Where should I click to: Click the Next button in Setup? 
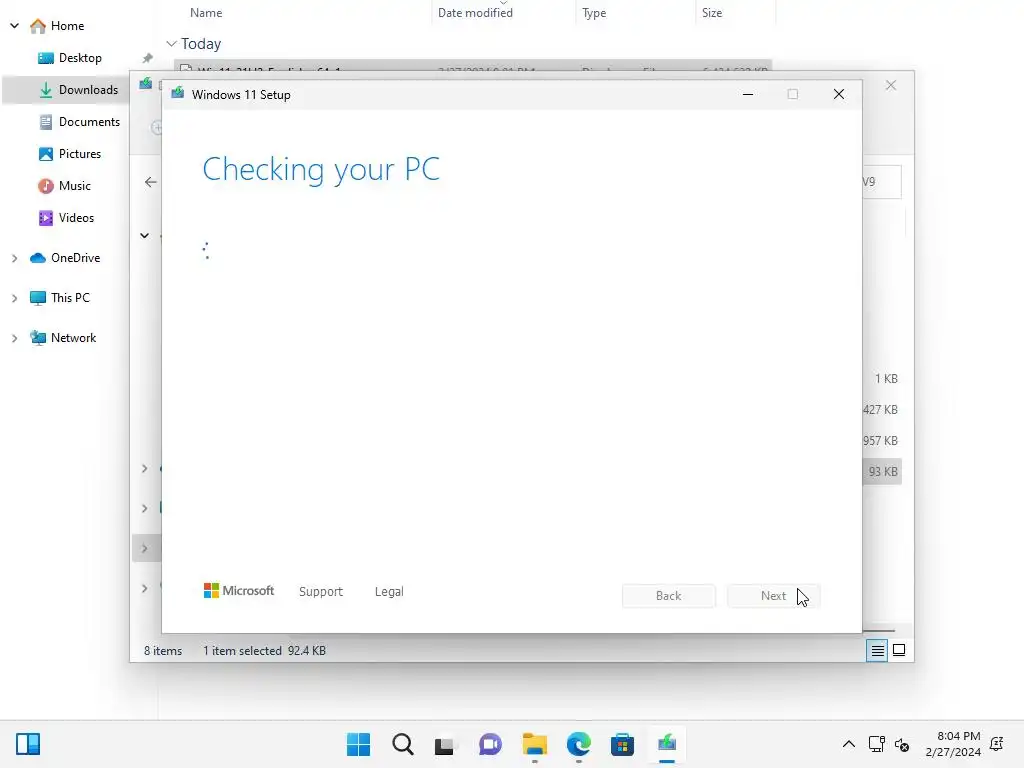tap(773, 596)
